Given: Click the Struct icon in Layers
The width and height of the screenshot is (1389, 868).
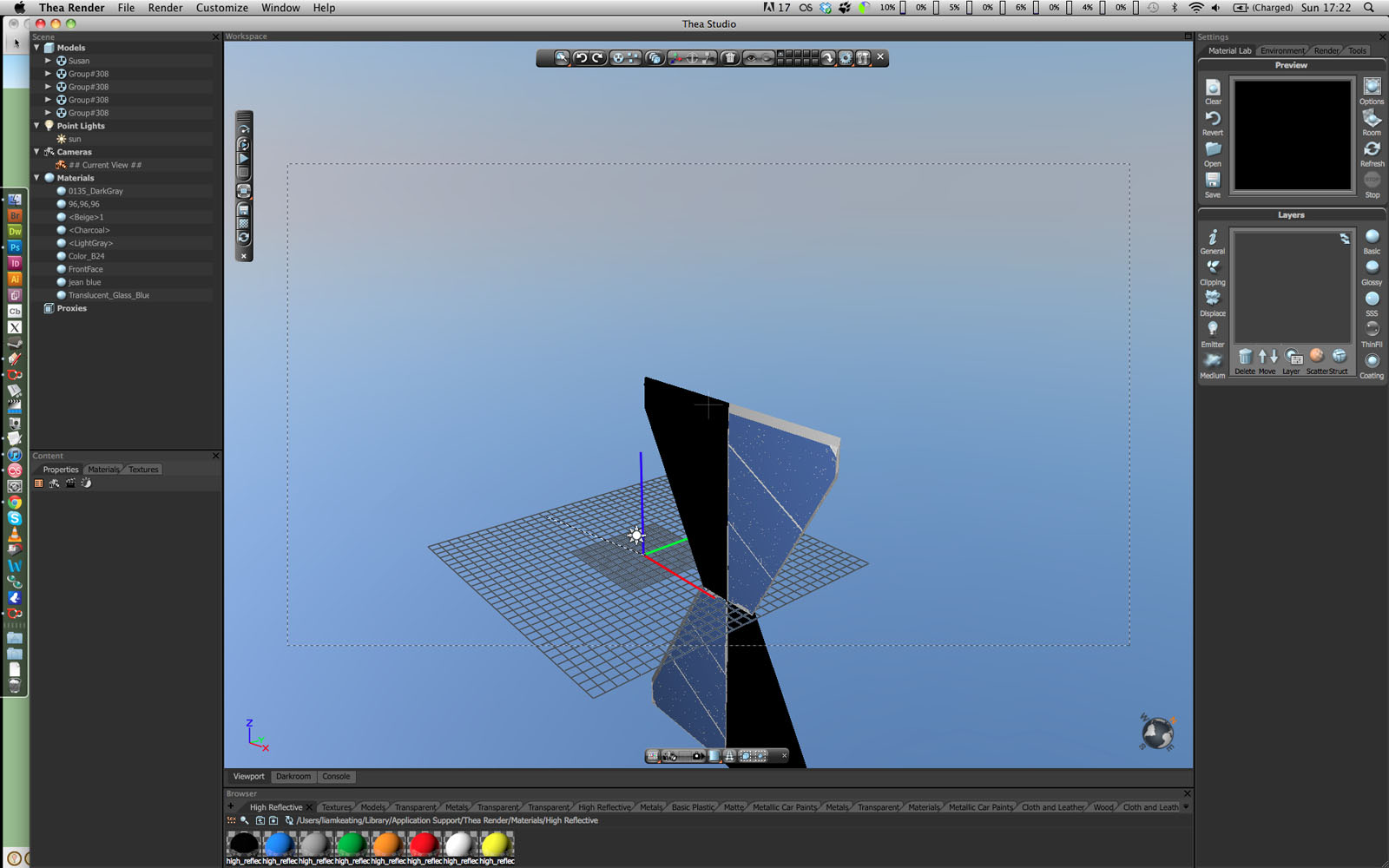Looking at the screenshot, I should coord(1340,360).
